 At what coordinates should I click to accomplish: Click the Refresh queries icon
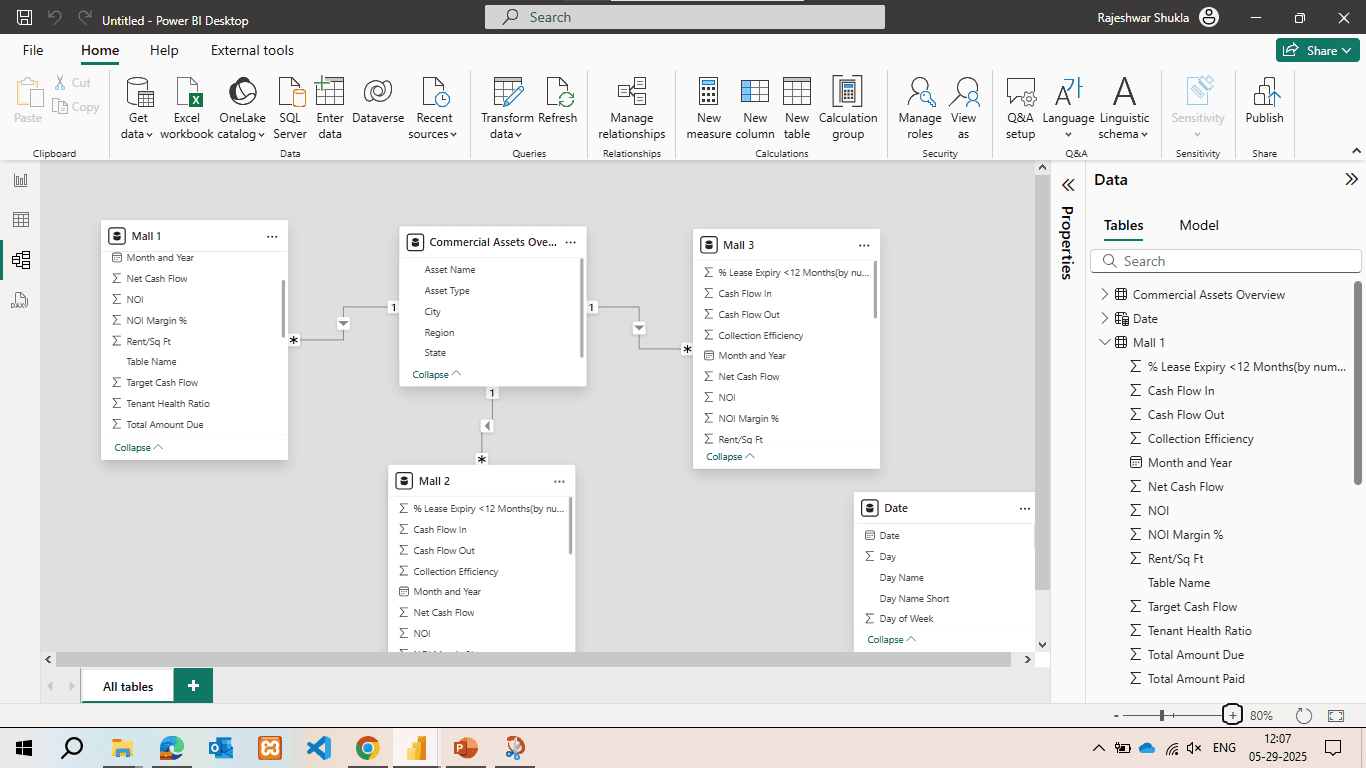[558, 93]
